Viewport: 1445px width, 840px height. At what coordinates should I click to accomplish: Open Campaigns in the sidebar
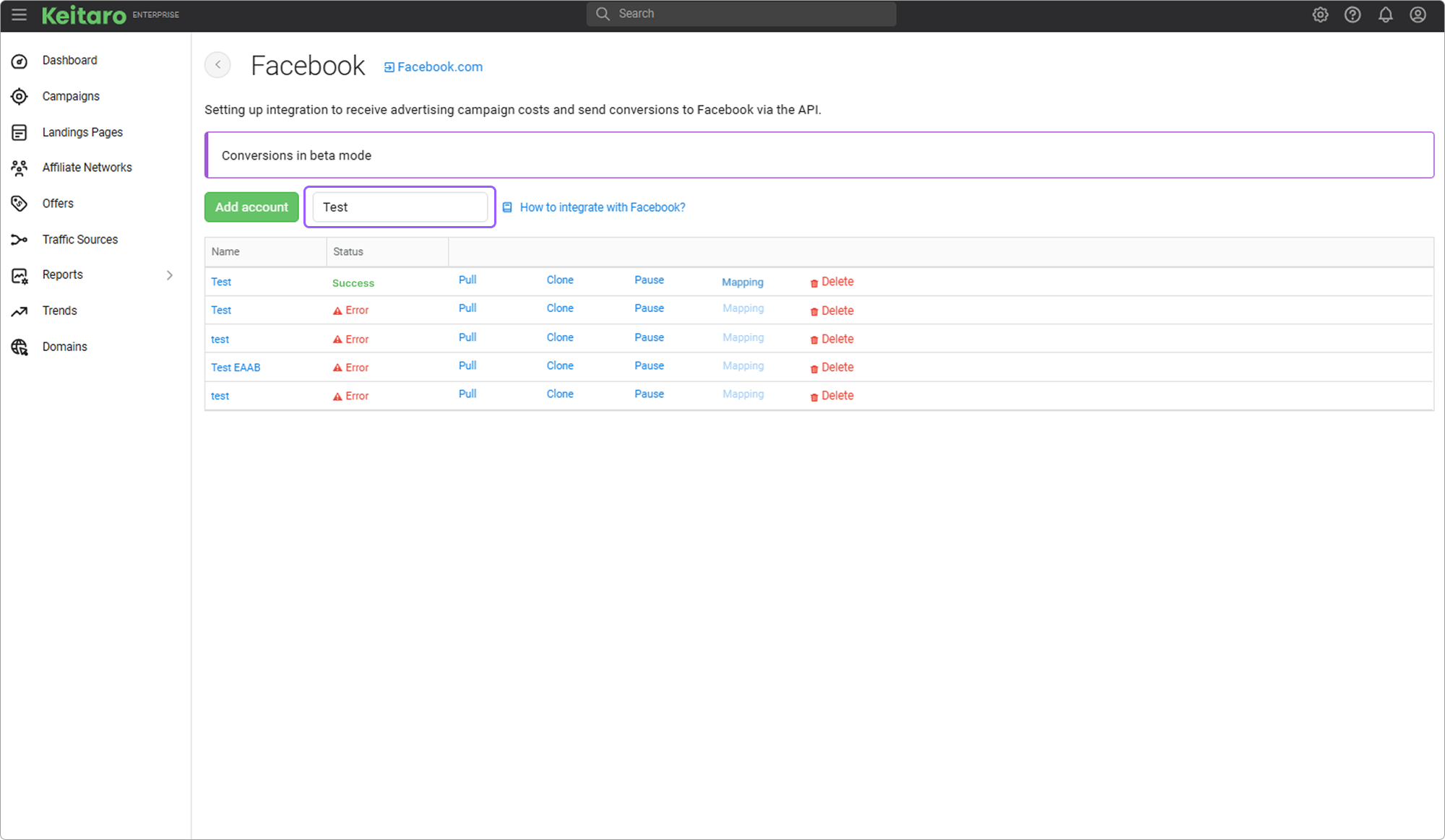click(x=71, y=96)
